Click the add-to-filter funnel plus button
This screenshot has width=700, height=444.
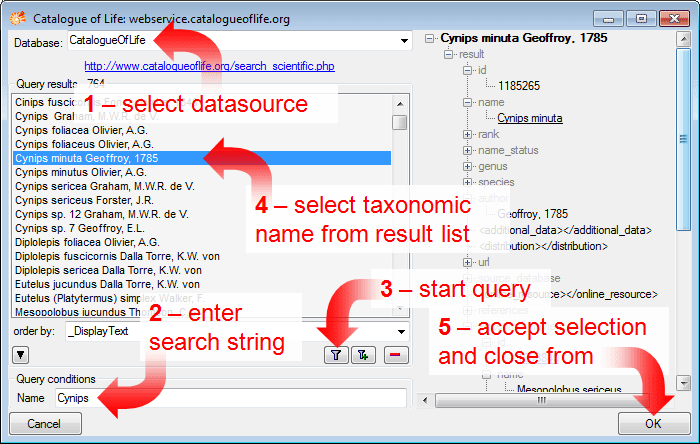coord(361,354)
